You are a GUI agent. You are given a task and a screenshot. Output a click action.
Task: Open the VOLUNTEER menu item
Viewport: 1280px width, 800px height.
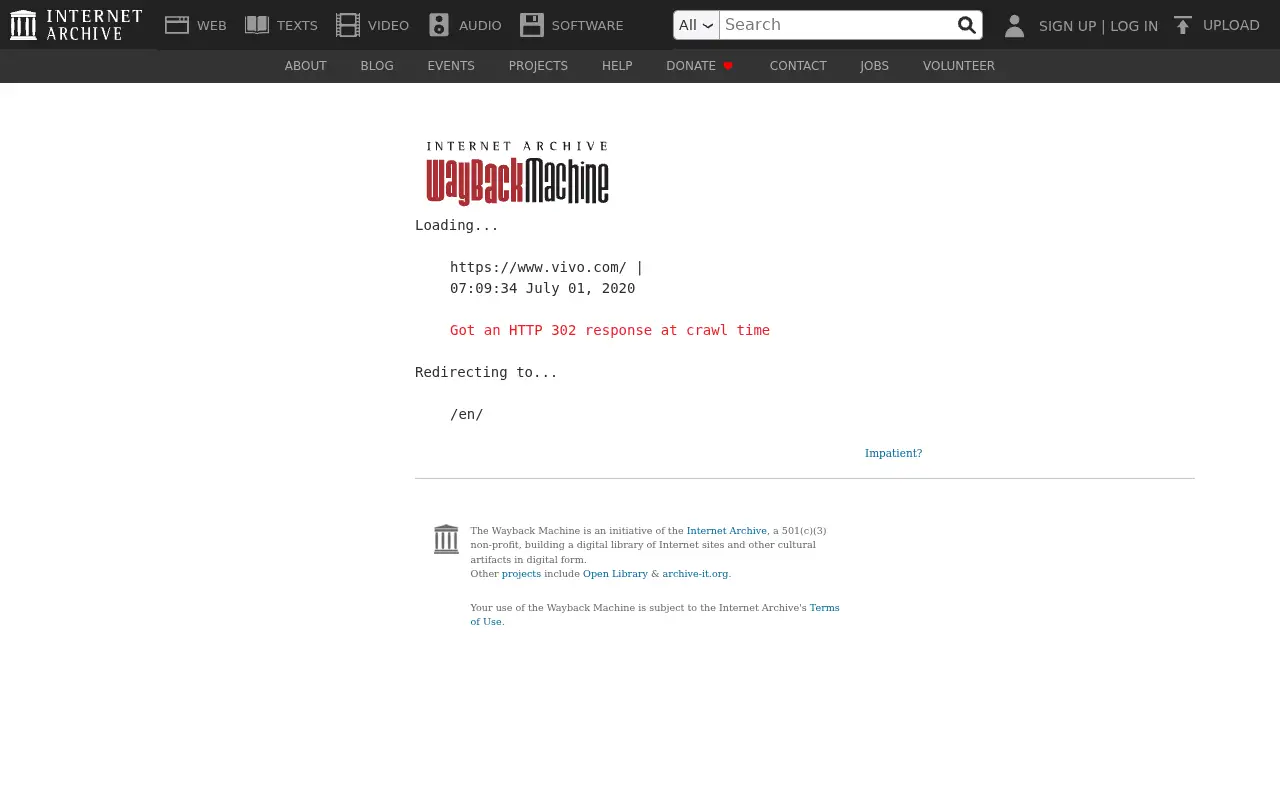(958, 66)
